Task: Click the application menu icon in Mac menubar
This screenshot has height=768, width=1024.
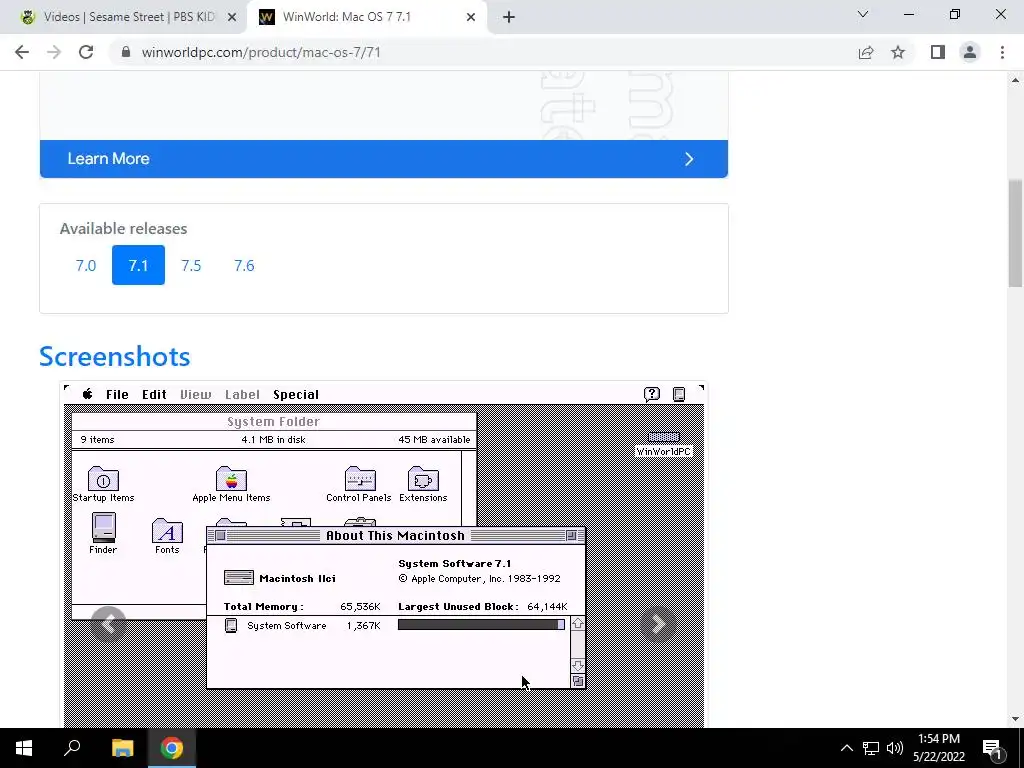Action: point(679,394)
